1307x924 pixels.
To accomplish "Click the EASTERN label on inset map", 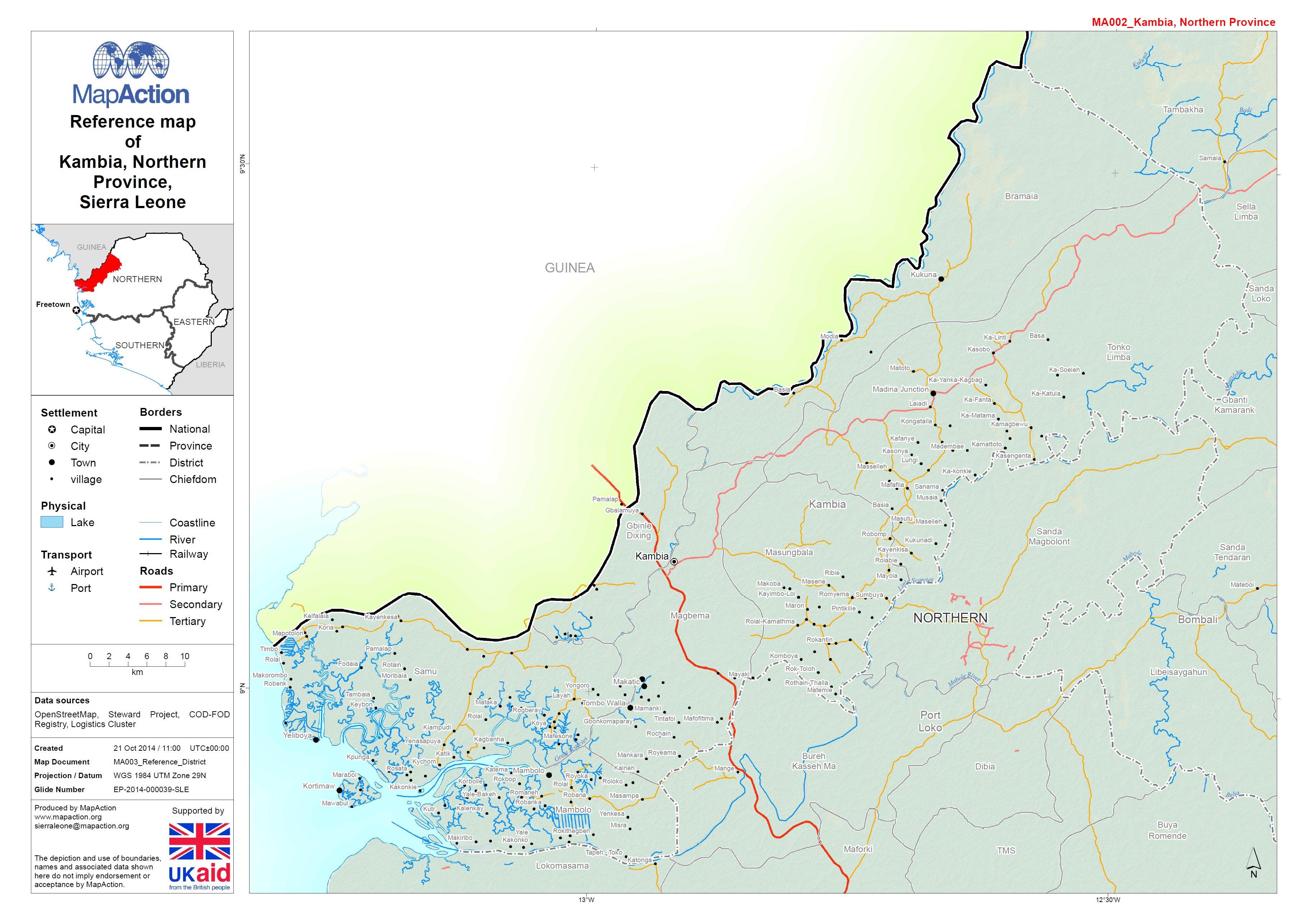I will coord(194,322).
